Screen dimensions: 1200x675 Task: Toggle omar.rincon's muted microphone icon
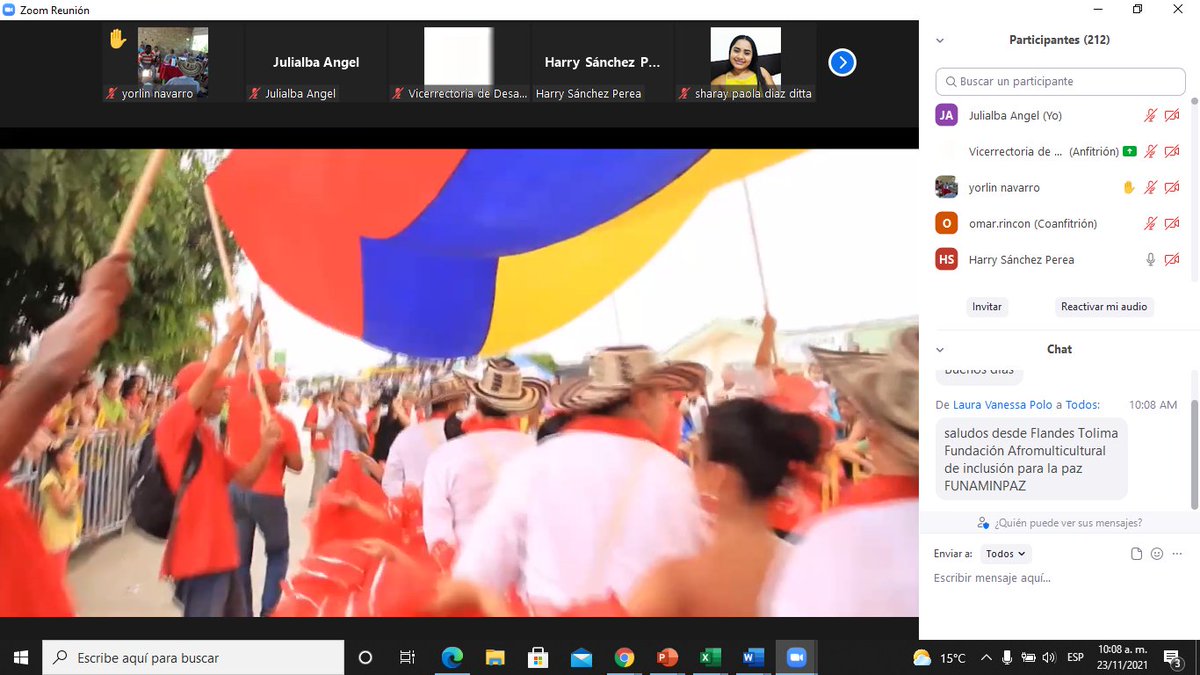(x=1151, y=223)
